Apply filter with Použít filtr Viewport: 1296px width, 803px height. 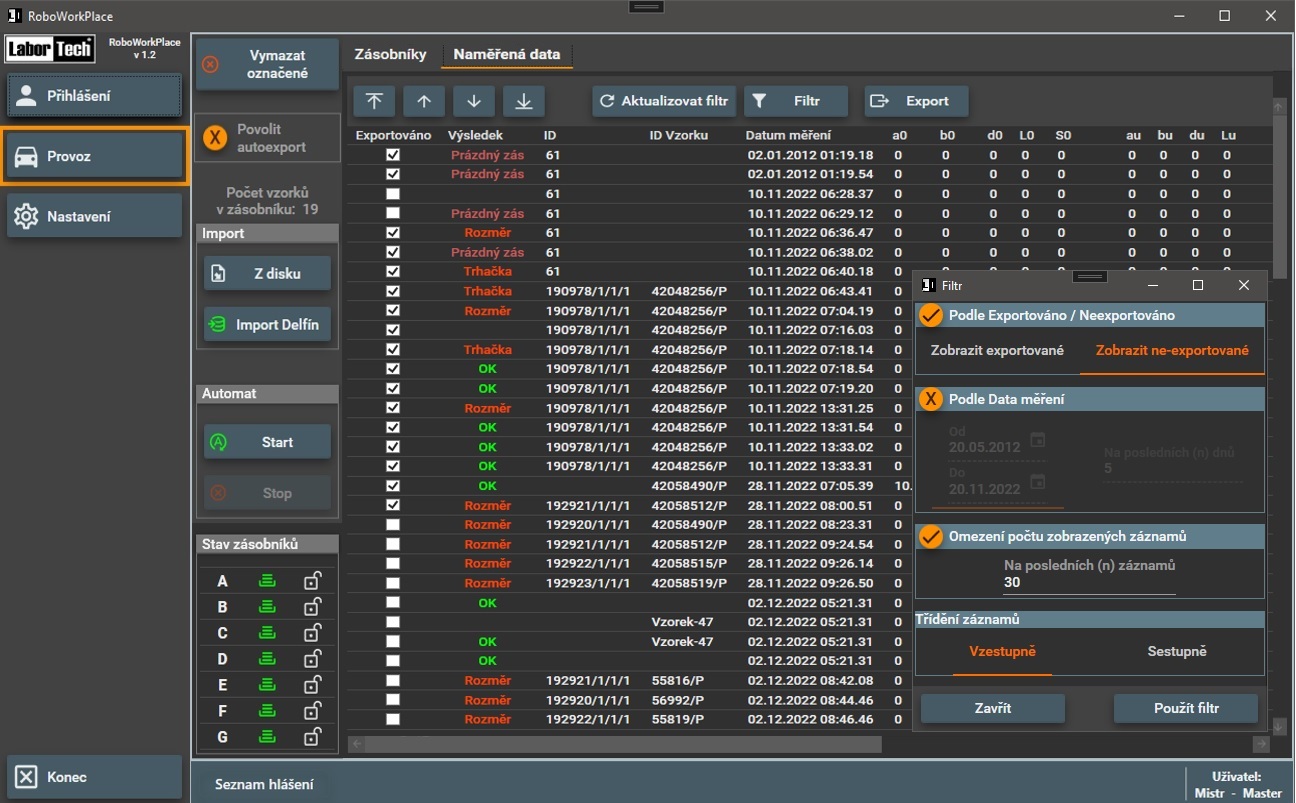point(1186,708)
